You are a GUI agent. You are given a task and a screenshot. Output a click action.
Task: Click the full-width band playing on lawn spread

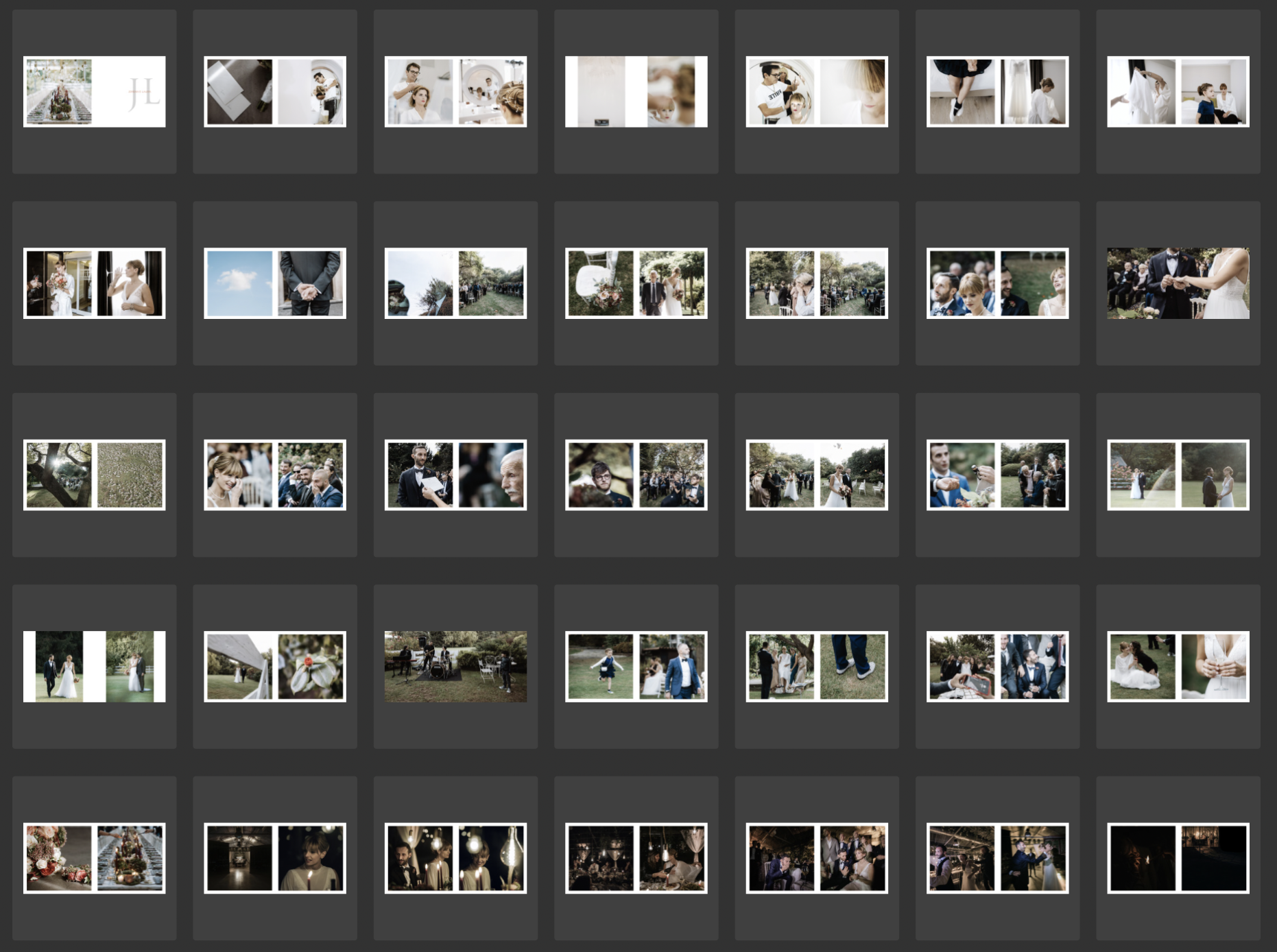click(455, 667)
